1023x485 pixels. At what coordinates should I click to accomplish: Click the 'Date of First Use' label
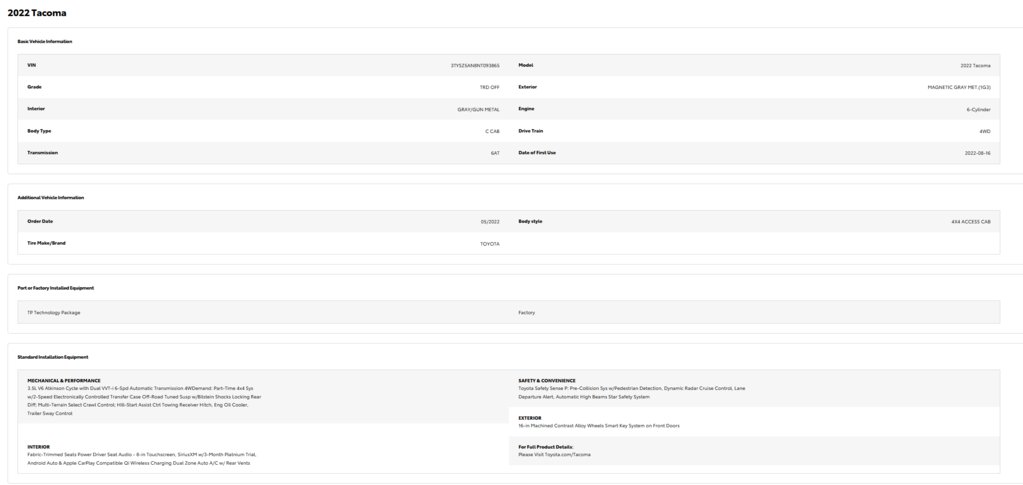(x=537, y=152)
